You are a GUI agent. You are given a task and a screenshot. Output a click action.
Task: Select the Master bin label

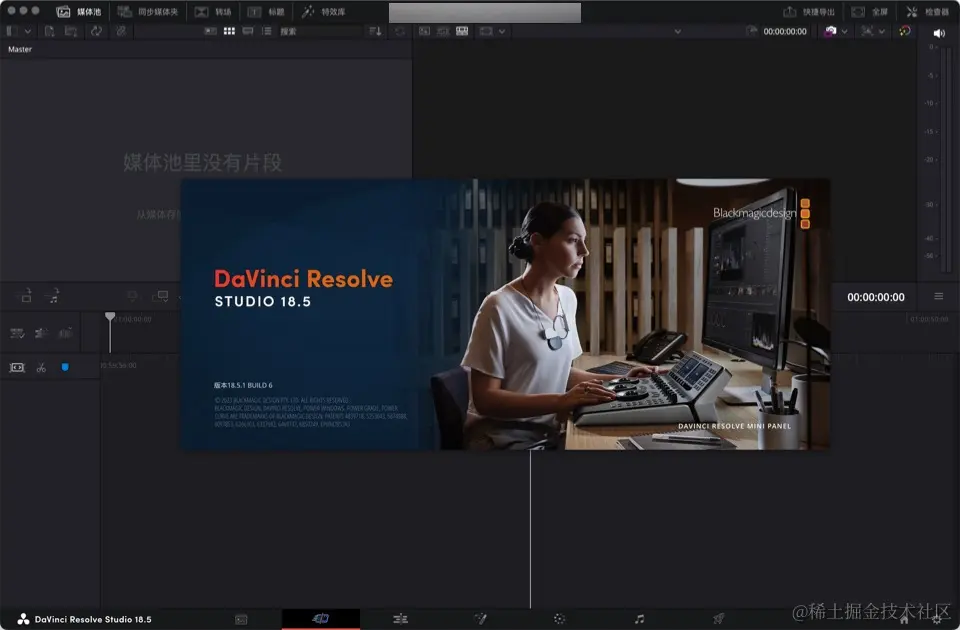click(x=20, y=49)
